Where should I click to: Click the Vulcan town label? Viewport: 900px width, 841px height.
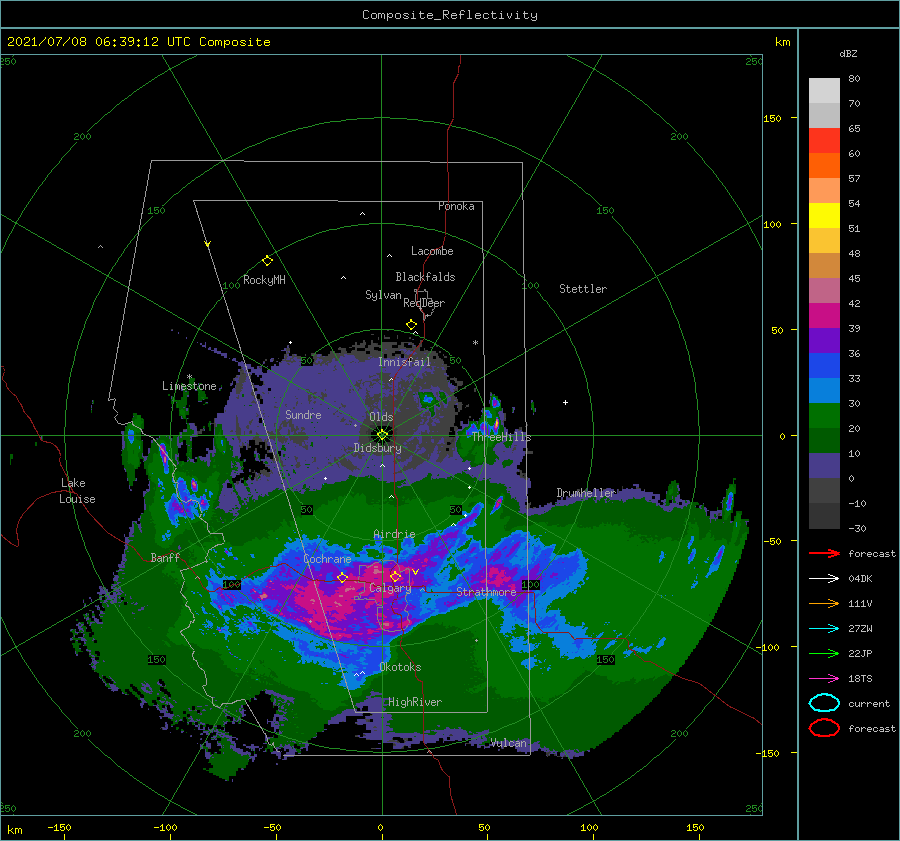pos(508,743)
